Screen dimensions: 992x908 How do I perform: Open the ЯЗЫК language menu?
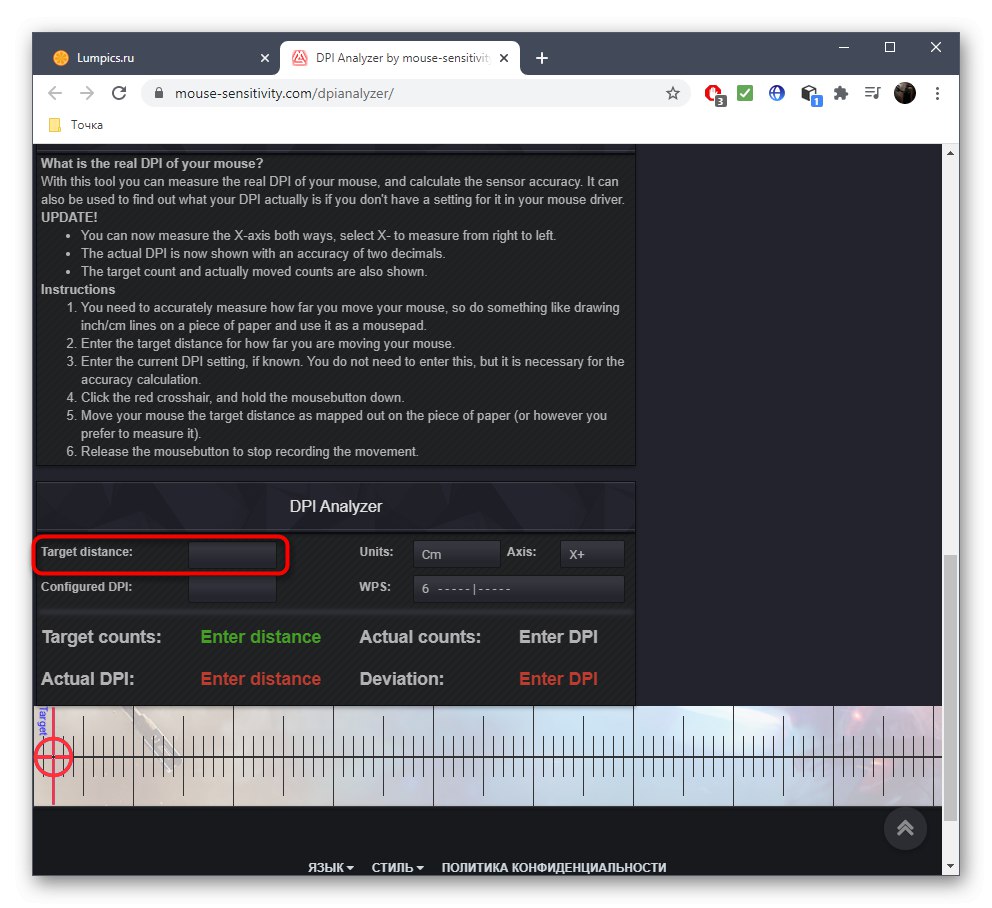point(331,867)
